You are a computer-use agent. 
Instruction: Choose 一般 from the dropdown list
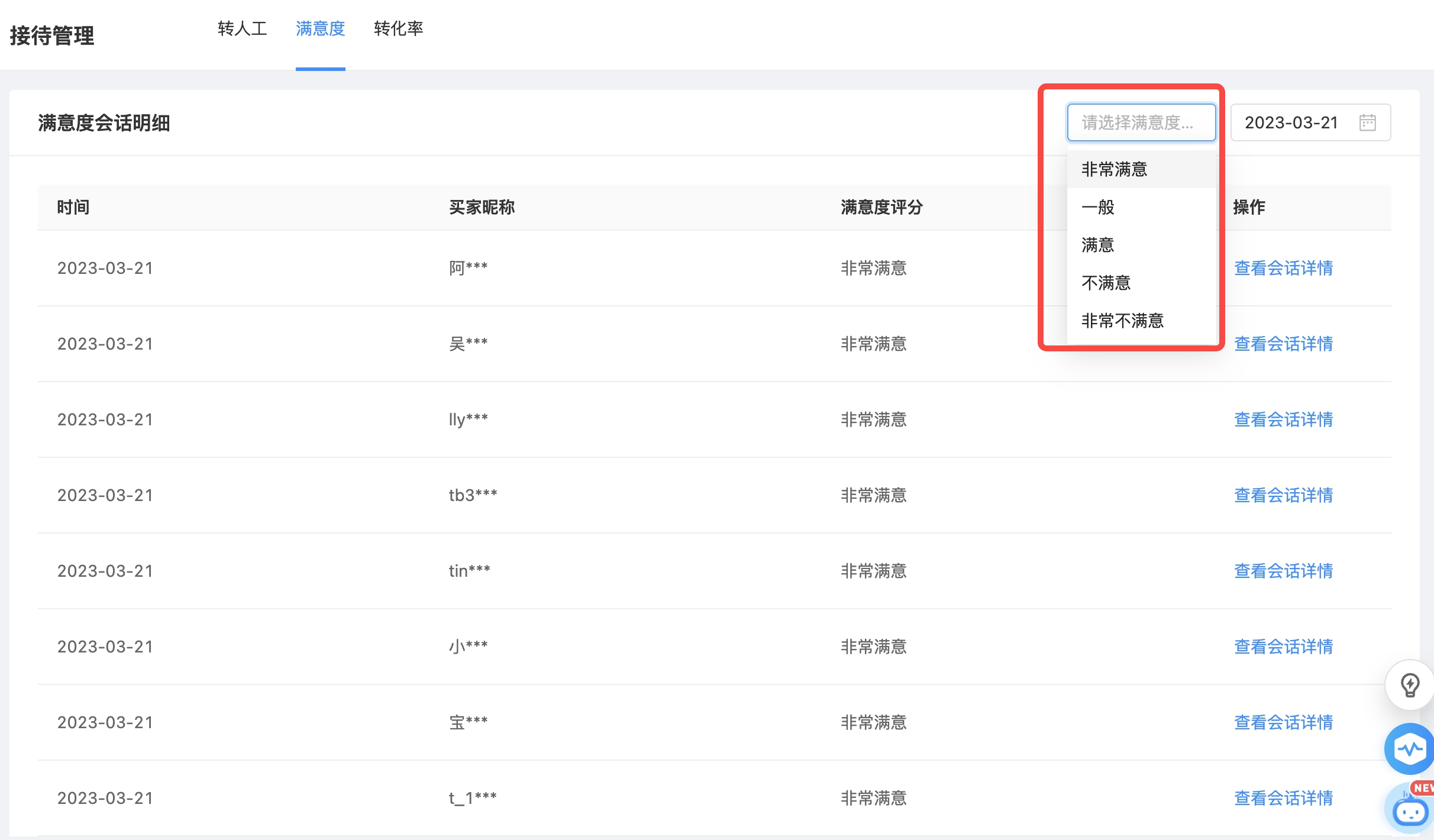pos(1141,207)
